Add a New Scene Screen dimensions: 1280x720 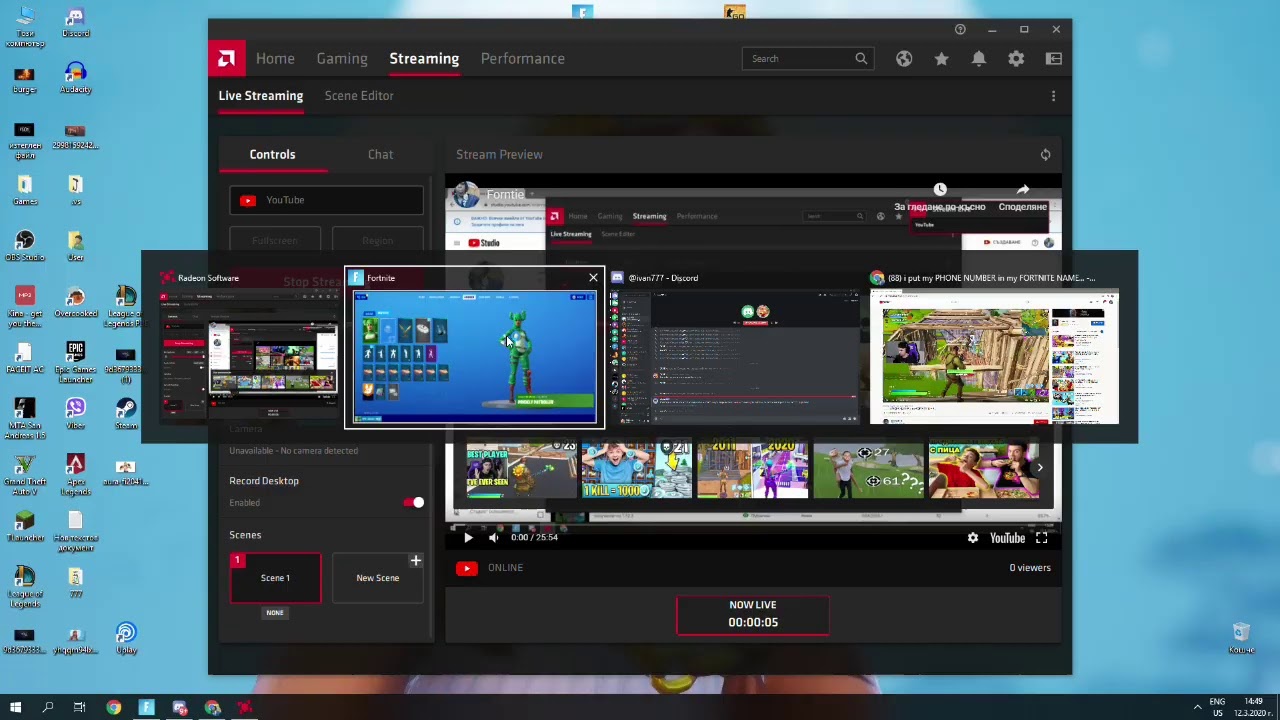(377, 578)
